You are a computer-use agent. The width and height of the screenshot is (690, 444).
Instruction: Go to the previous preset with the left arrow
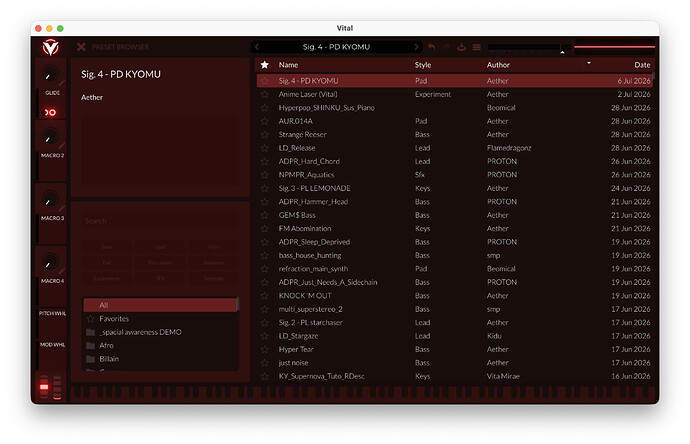(257, 47)
